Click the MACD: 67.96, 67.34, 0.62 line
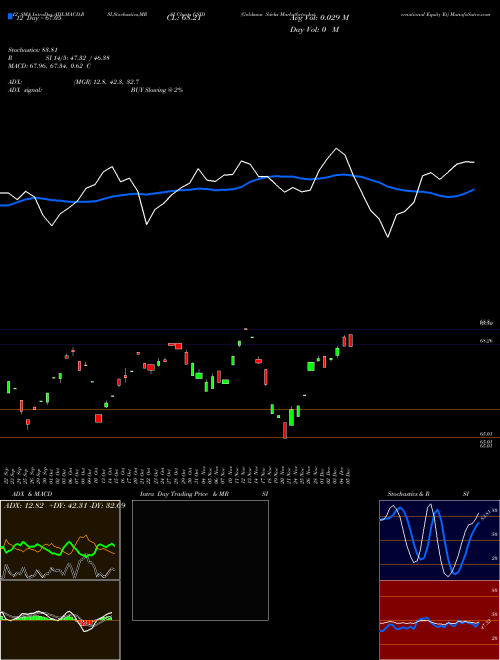 point(49,66)
